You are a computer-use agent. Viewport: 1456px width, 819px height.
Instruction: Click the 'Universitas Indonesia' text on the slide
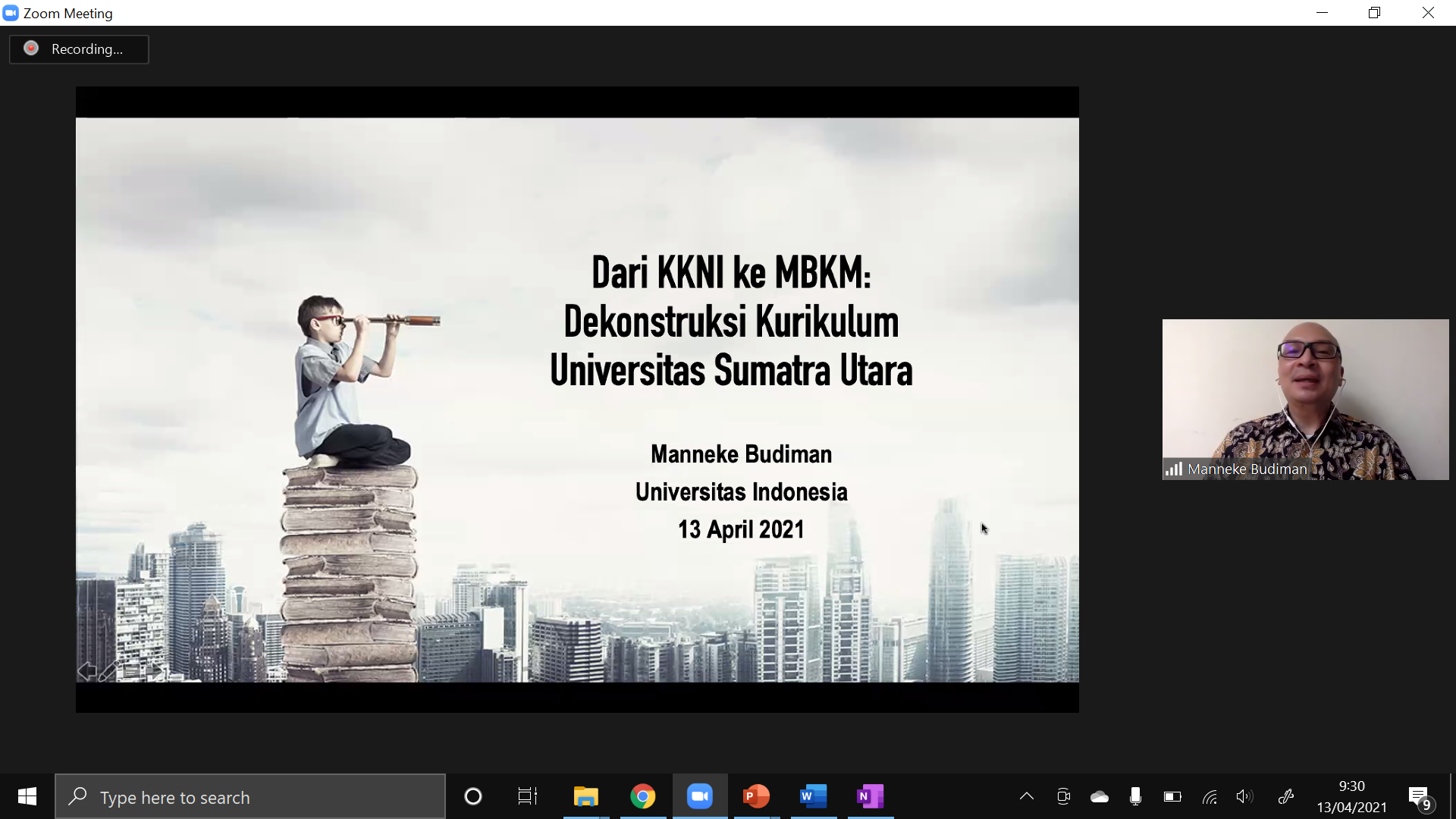741,492
